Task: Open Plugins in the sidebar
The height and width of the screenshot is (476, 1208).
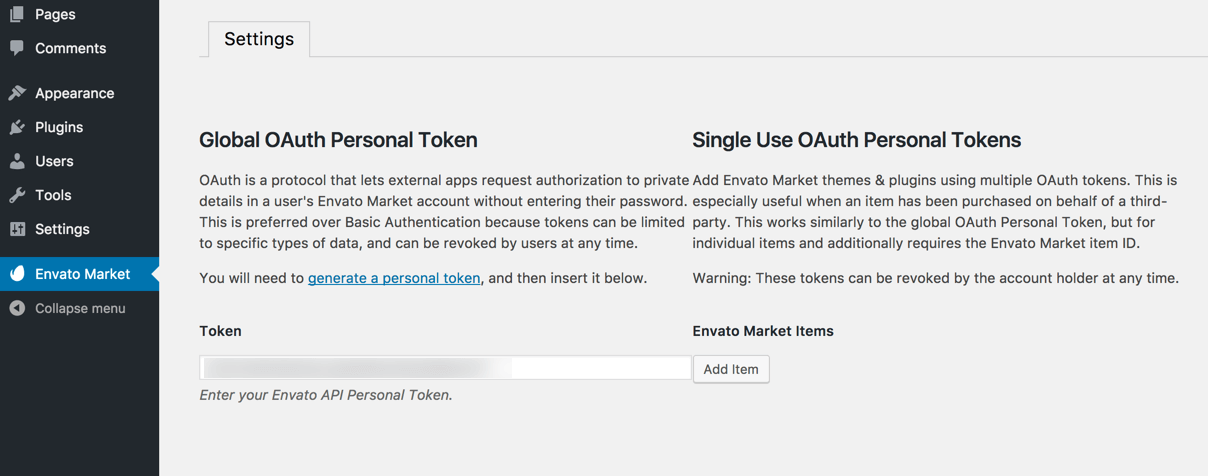Action: coord(59,127)
